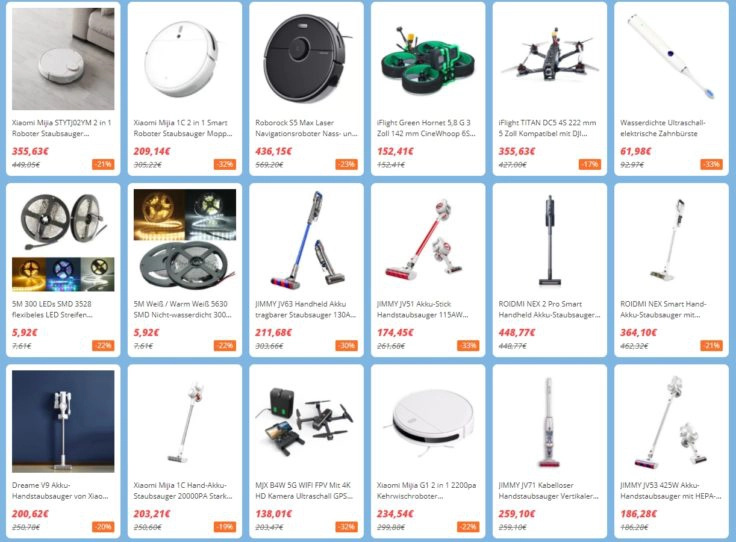Image resolution: width=736 pixels, height=542 pixels.
Task: Click the Xiaomi Mijia 1C robot thumbnail
Action: point(184,59)
